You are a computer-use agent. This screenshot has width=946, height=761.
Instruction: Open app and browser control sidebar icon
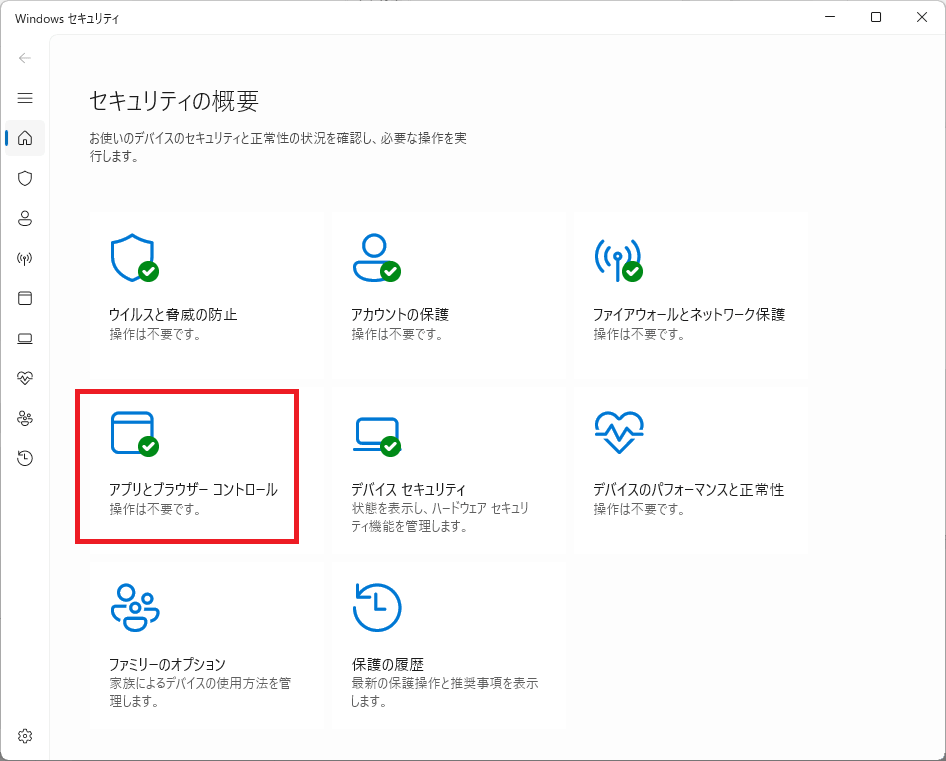(x=25, y=298)
